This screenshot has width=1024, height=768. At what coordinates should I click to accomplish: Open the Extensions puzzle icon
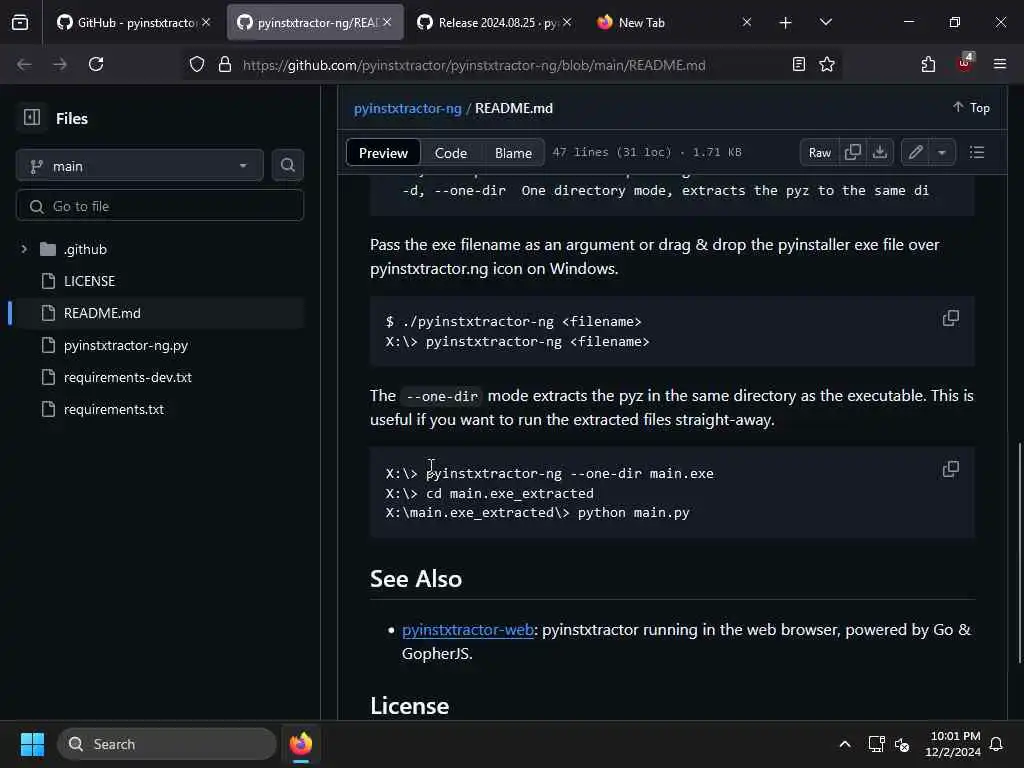pyautogui.click(x=928, y=64)
